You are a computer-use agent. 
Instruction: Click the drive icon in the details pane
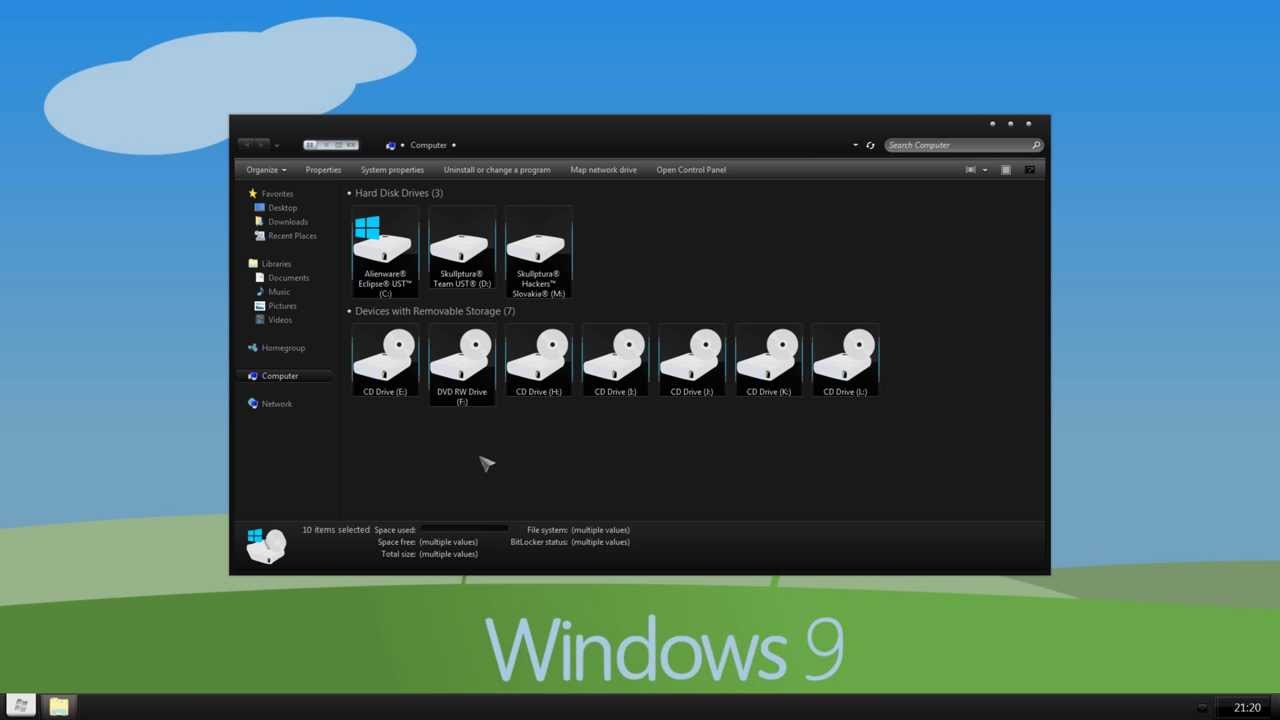[x=266, y=546]
